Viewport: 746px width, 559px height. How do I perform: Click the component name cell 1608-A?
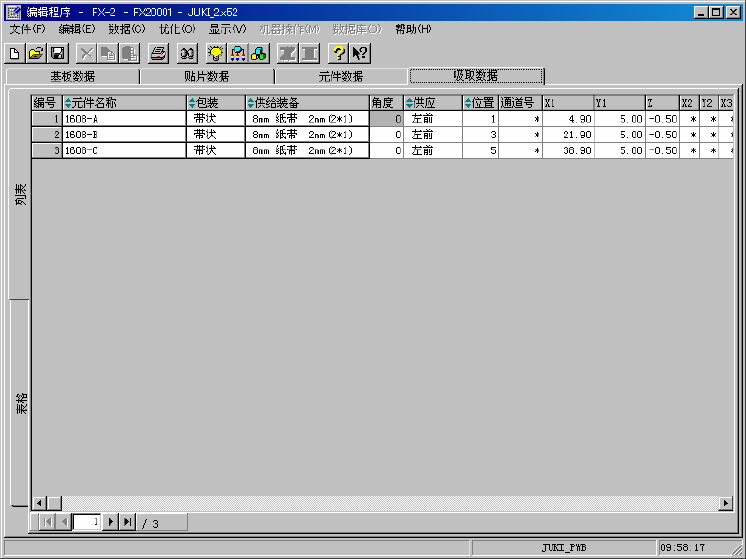point(124,119)
